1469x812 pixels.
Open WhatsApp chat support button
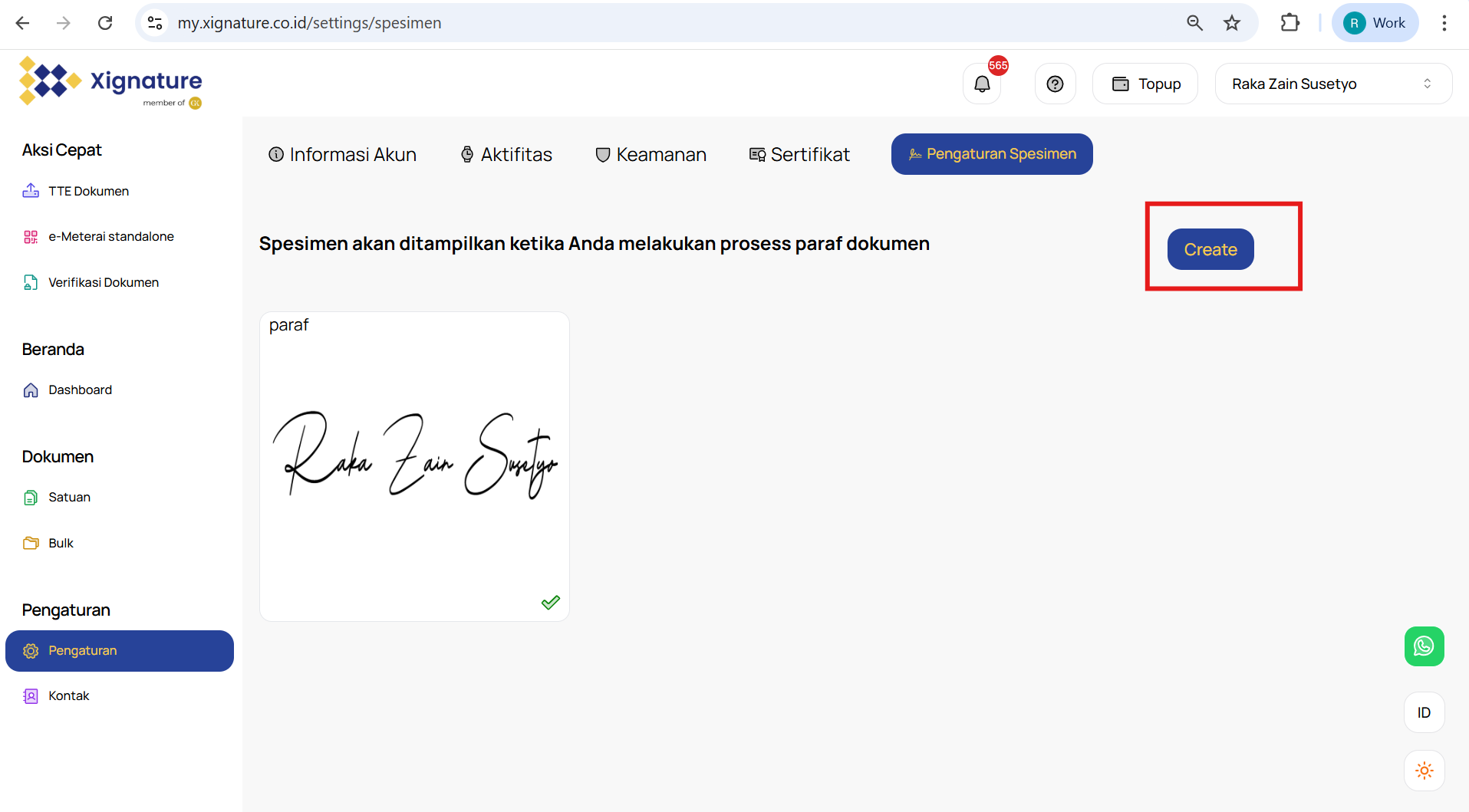click(1424, 646)
